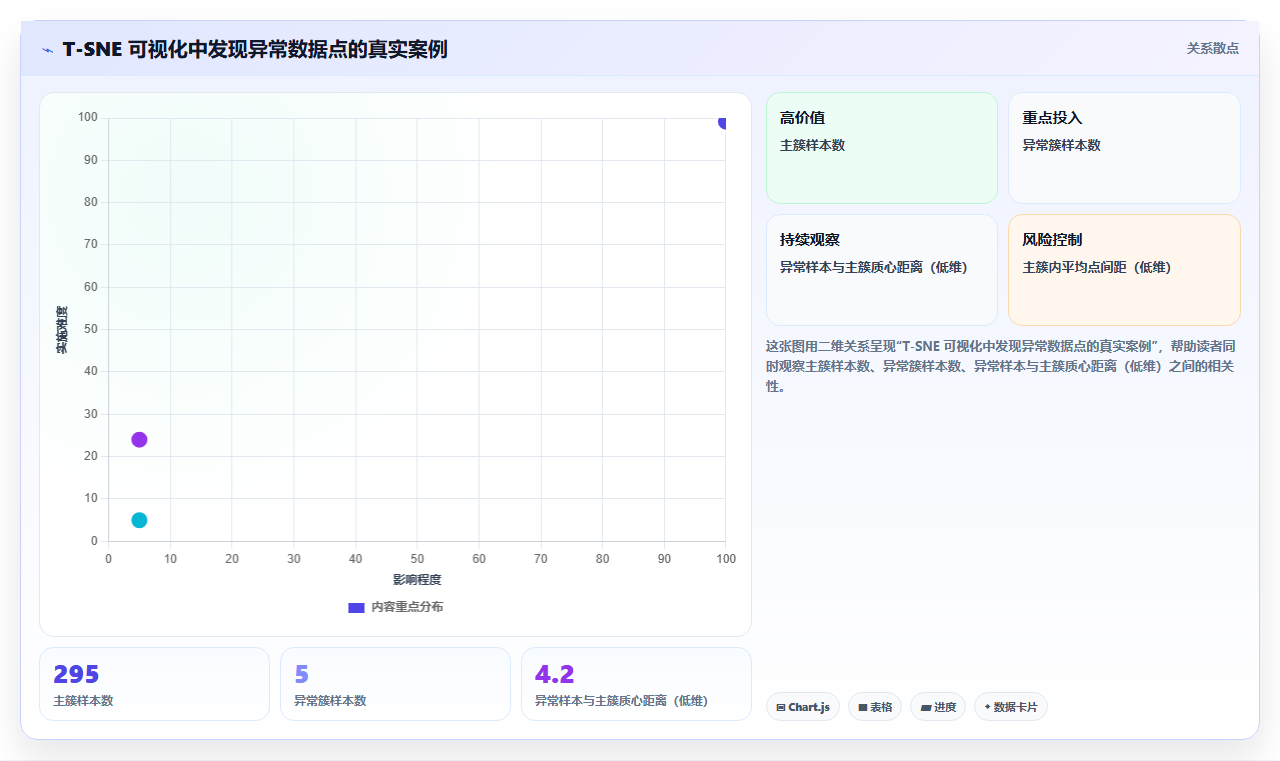The width and height of the screenshot is (1280, 761).
Task: Select the purple scatter point near 24
Action: pos(139,440)
